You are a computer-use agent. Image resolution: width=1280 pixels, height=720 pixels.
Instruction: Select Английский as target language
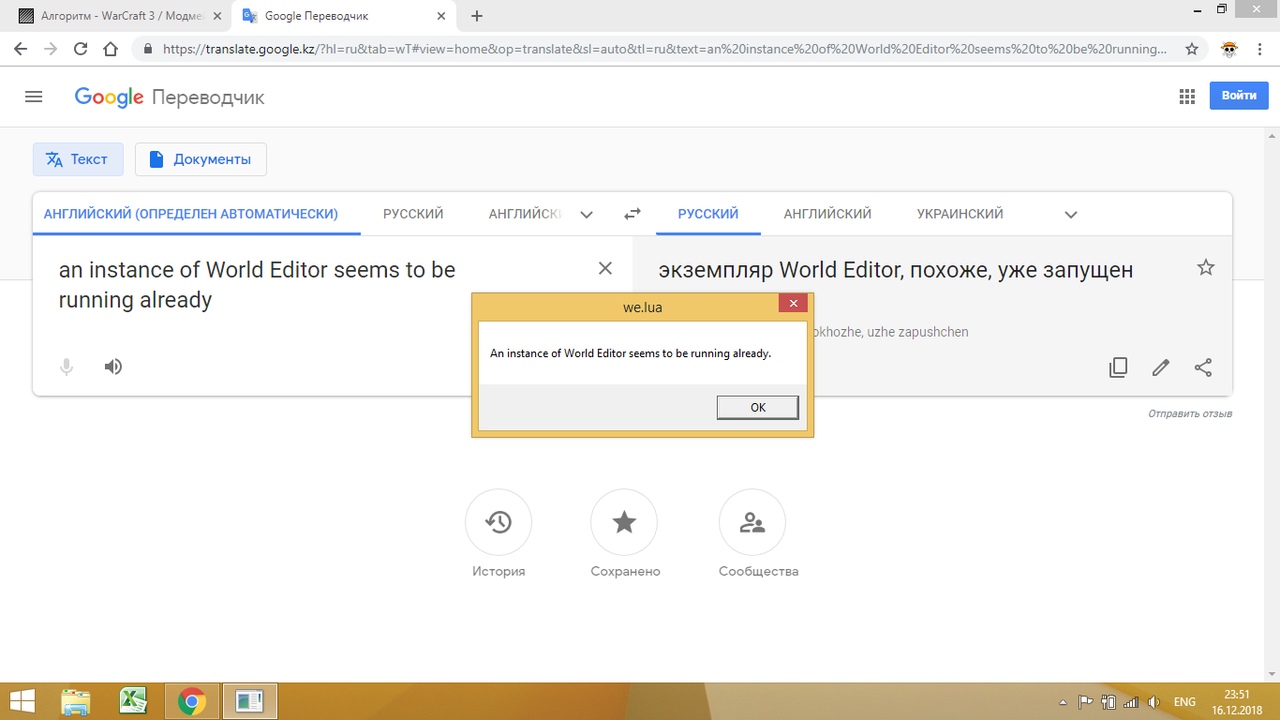[827, 214]
